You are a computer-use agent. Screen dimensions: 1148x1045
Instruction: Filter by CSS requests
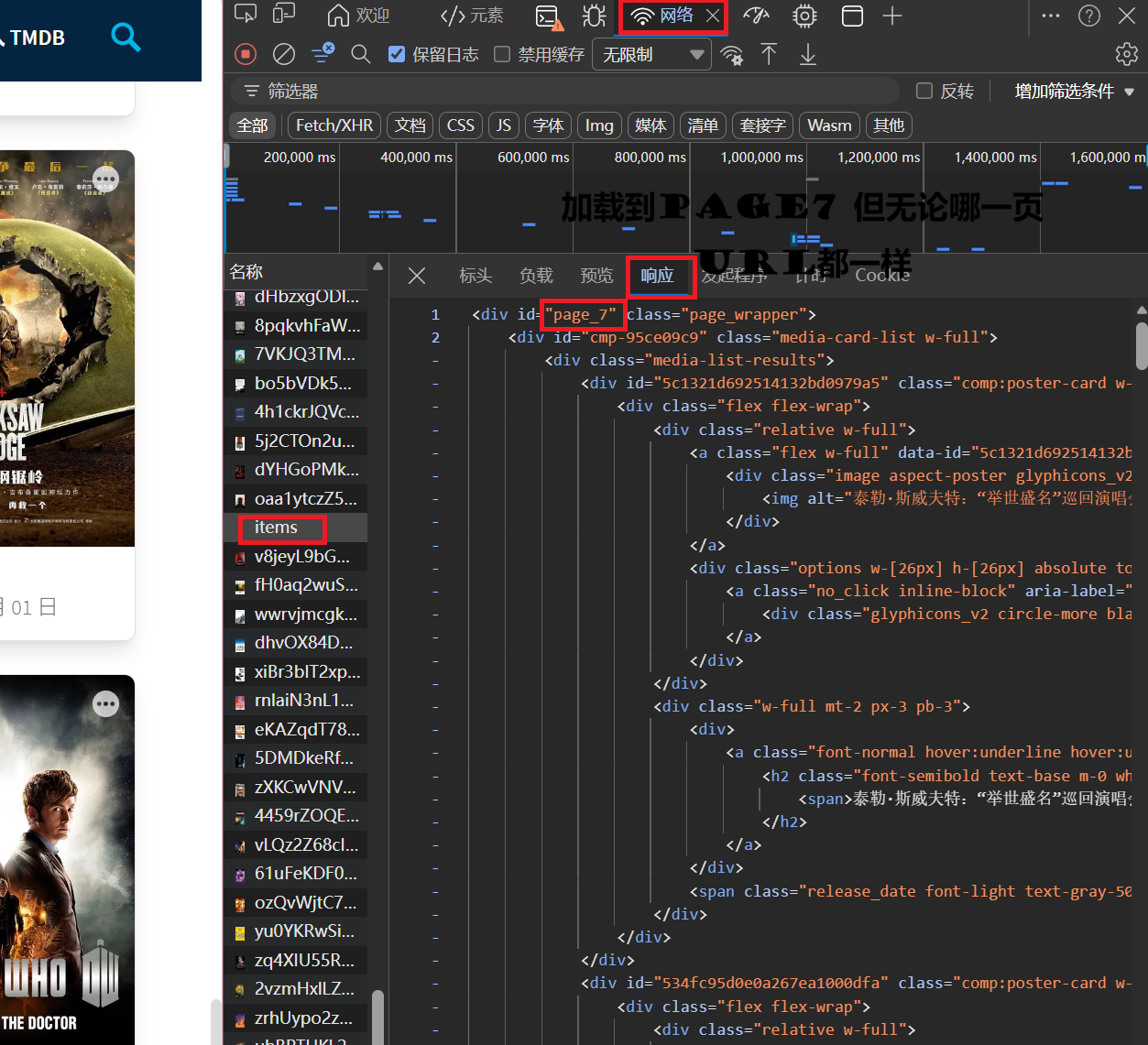pos(460,125)
